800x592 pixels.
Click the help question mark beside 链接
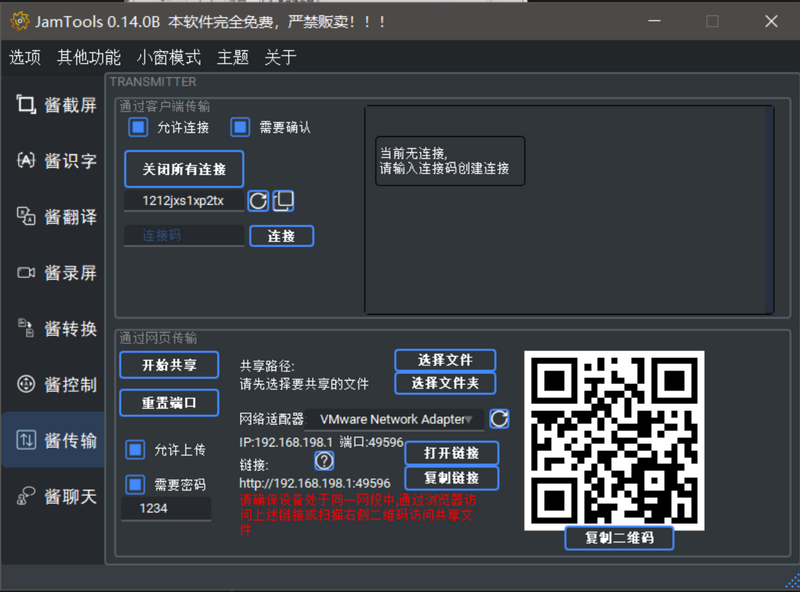pyautogui.click(x=324, y=461)
